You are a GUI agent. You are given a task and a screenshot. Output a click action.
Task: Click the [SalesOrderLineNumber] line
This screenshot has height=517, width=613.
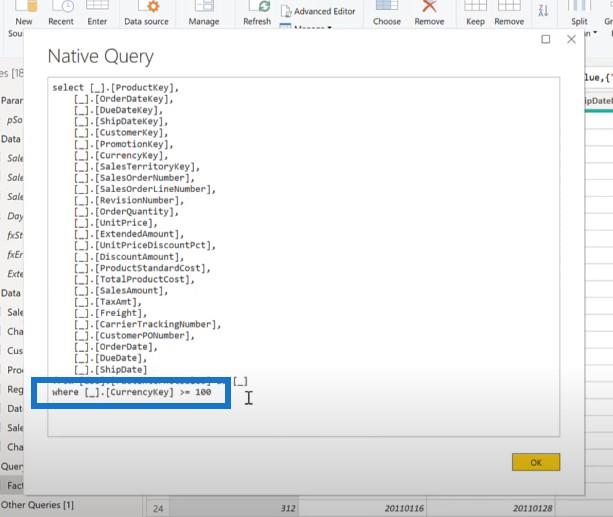(x=145, y=189)
